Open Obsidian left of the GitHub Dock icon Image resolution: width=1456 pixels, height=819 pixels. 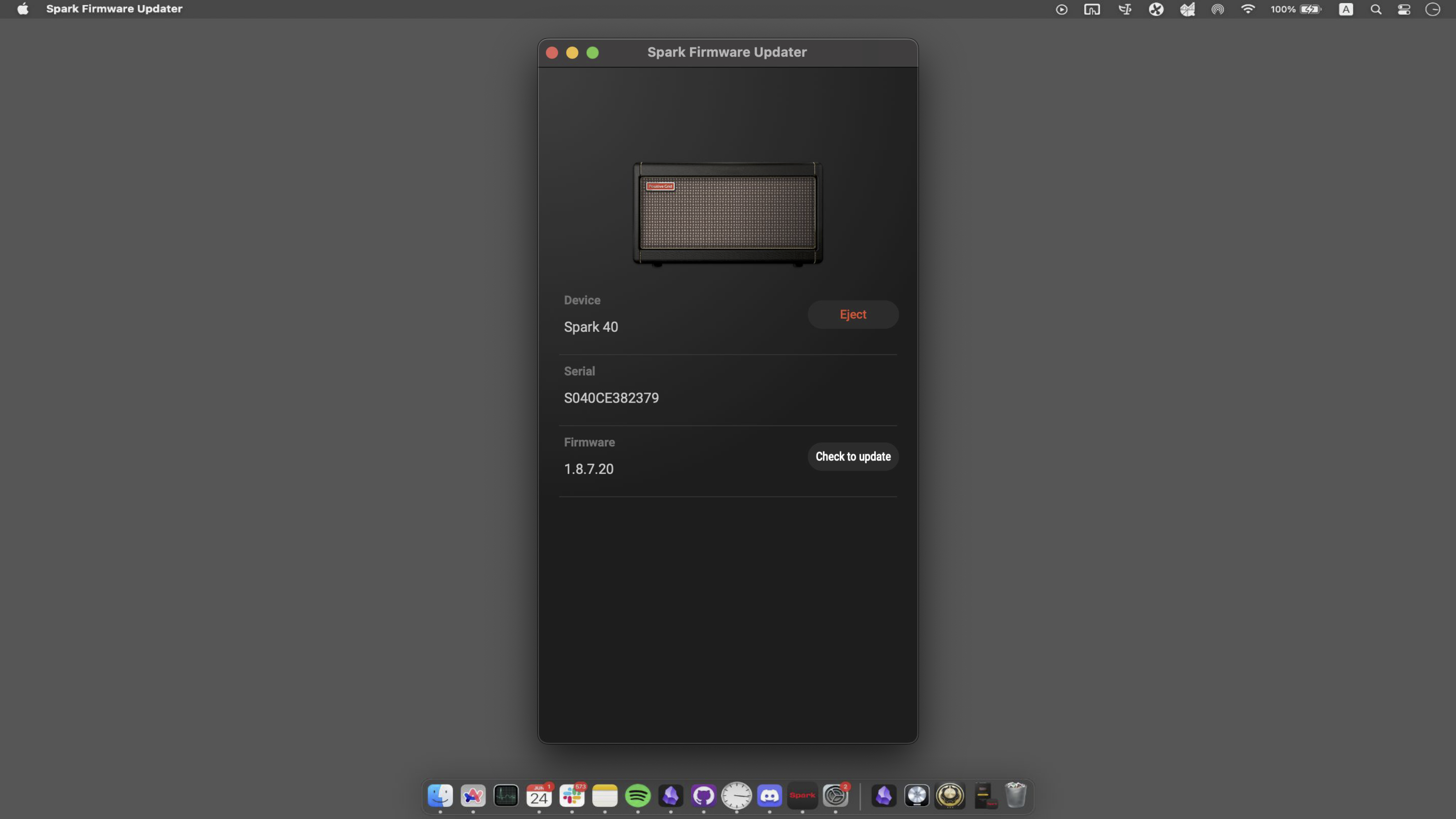click(x=671, y=796)
